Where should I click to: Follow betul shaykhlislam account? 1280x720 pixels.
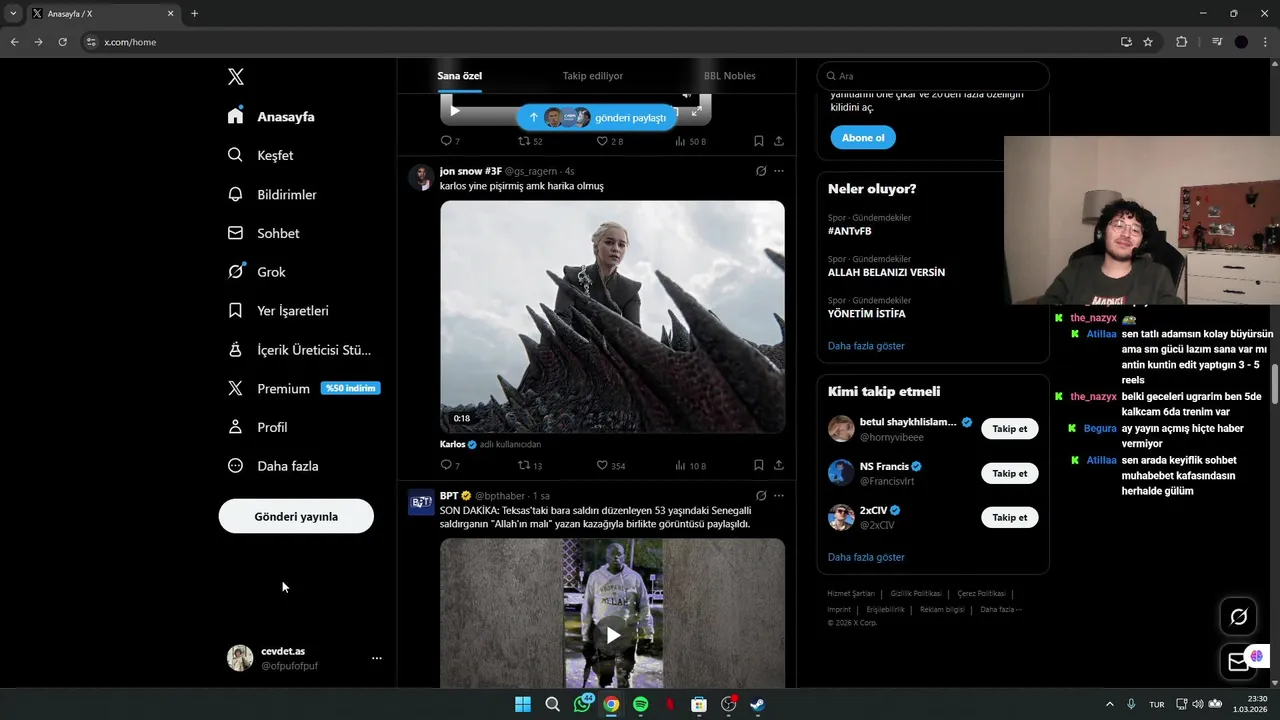point(1010,429)
